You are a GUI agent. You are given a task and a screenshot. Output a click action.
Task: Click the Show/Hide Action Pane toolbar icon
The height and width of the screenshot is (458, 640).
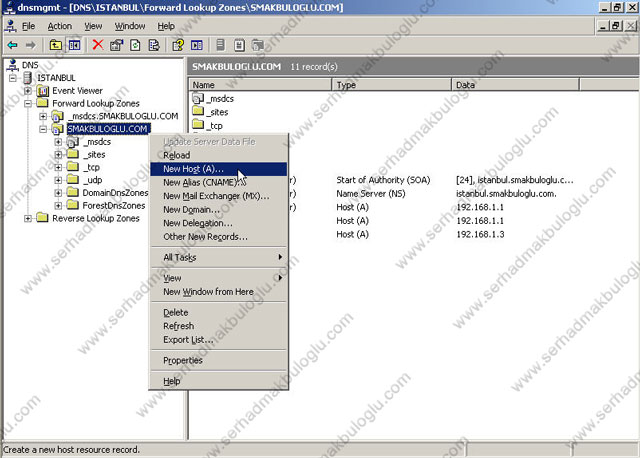(x=197, y=45)
